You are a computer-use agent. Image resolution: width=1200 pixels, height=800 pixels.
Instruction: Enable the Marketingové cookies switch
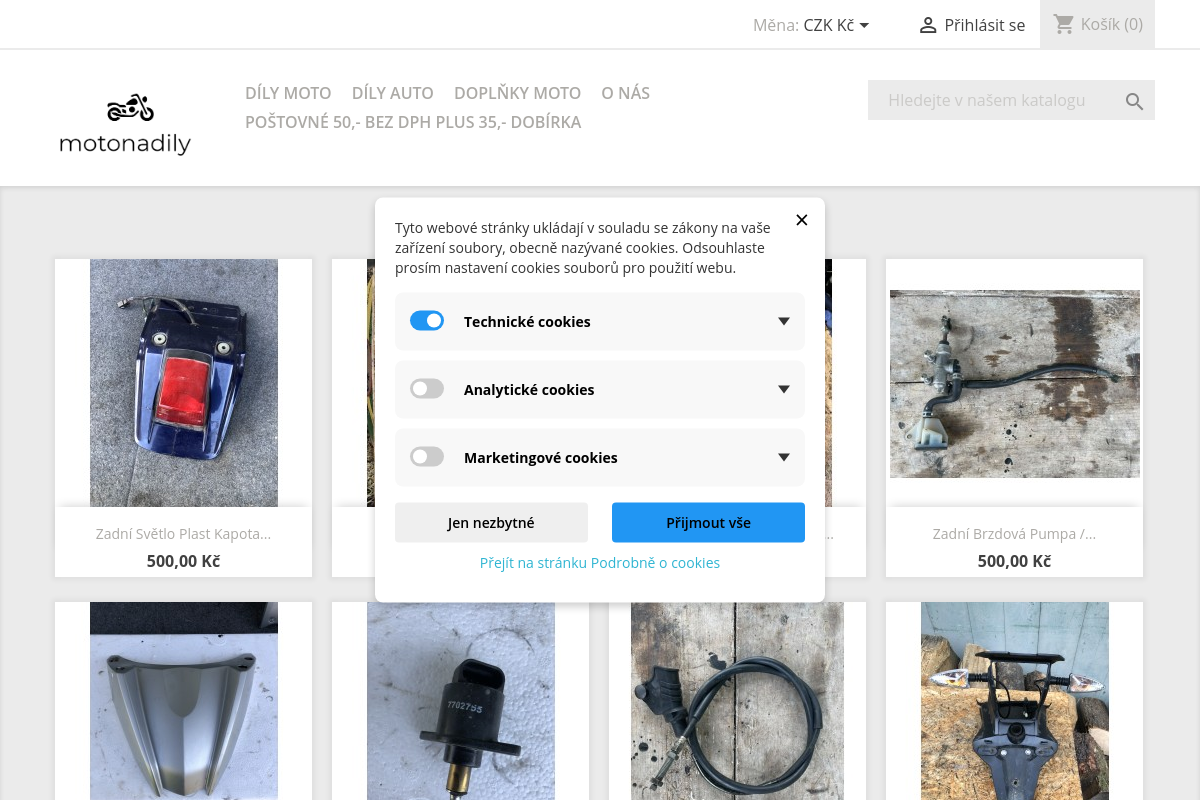427,457
